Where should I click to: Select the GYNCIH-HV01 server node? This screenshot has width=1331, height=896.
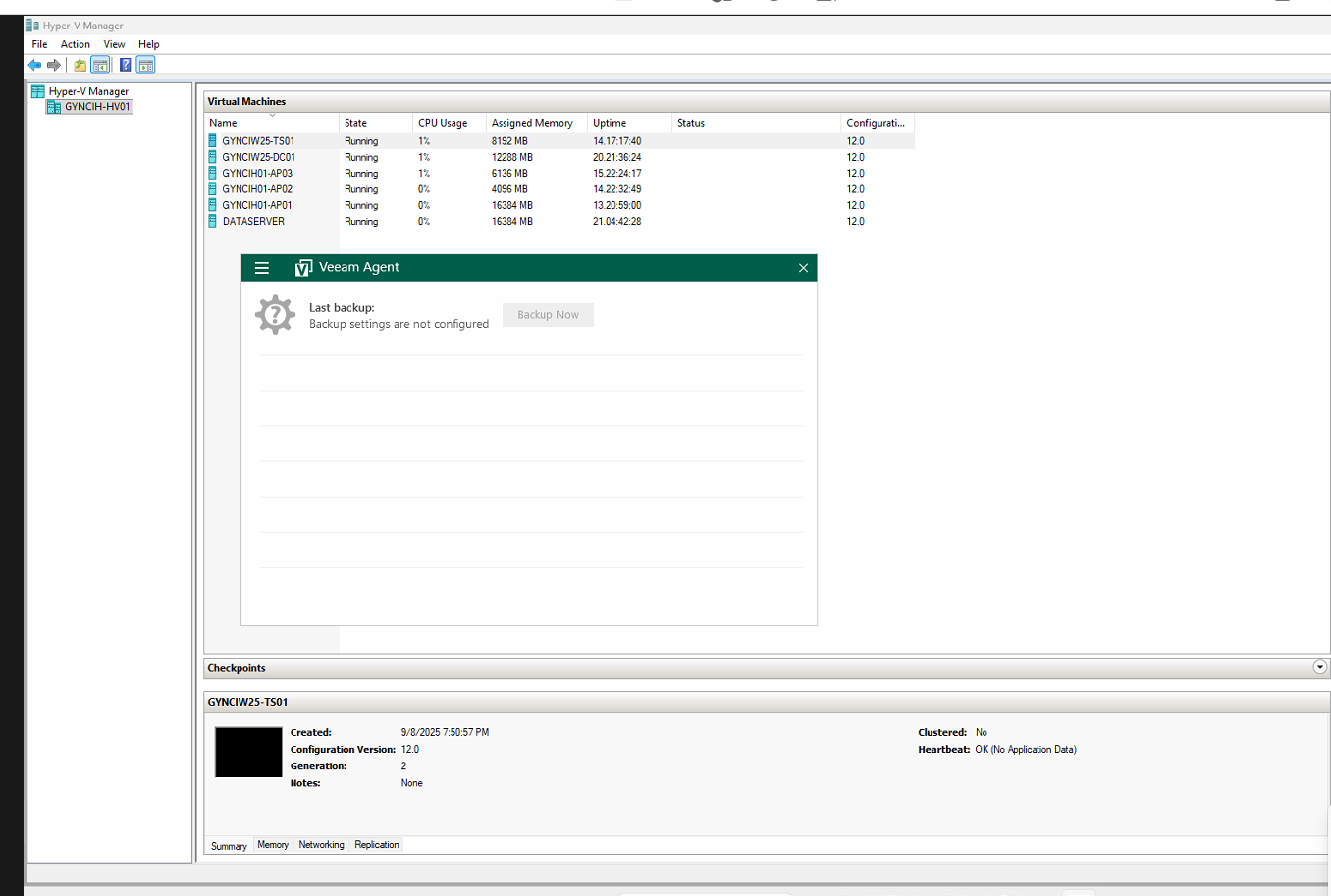[x=97, y=107]
